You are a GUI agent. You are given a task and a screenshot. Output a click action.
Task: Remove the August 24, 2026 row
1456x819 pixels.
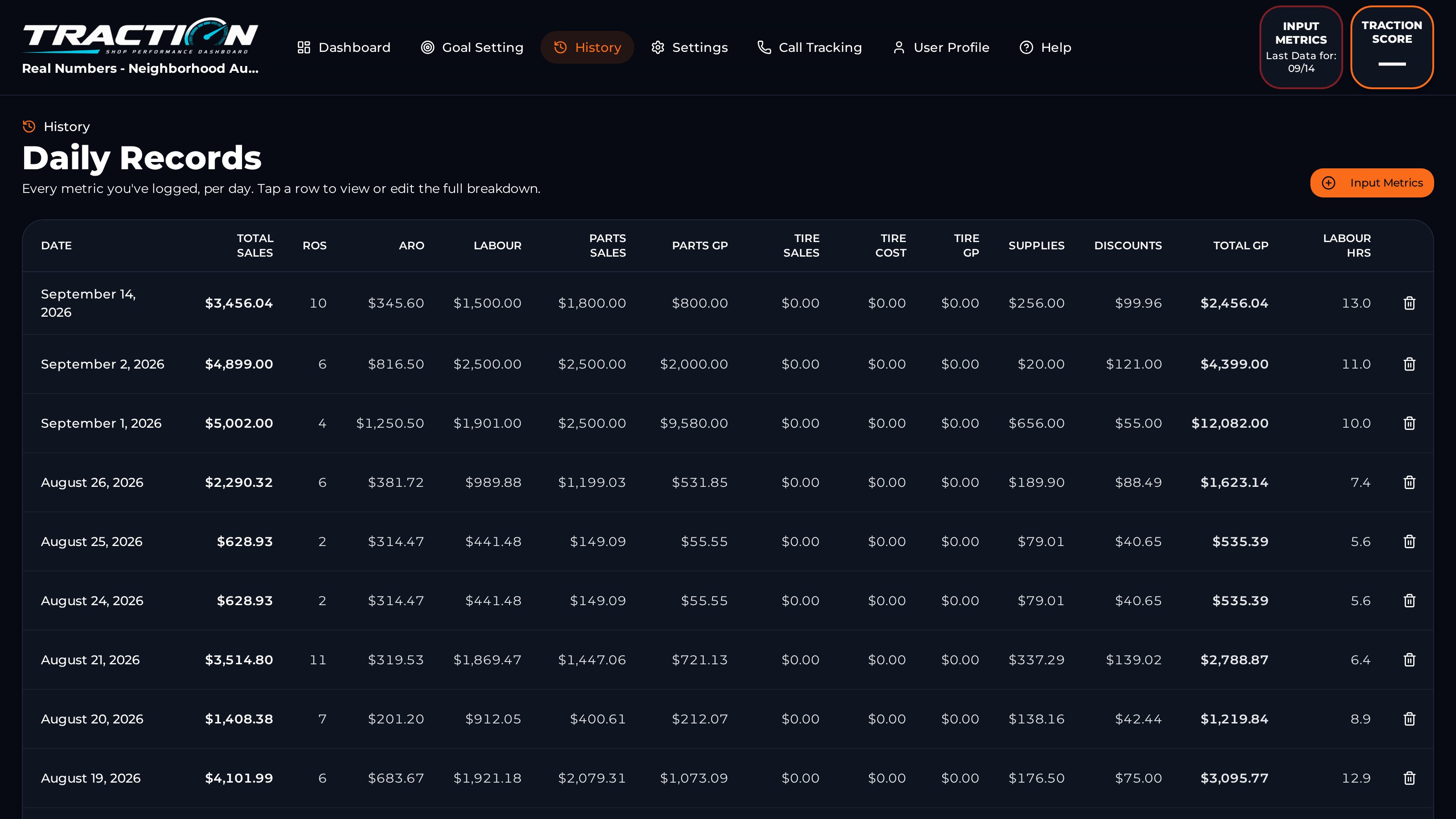pyautogui.click(x=1409, y=600)
